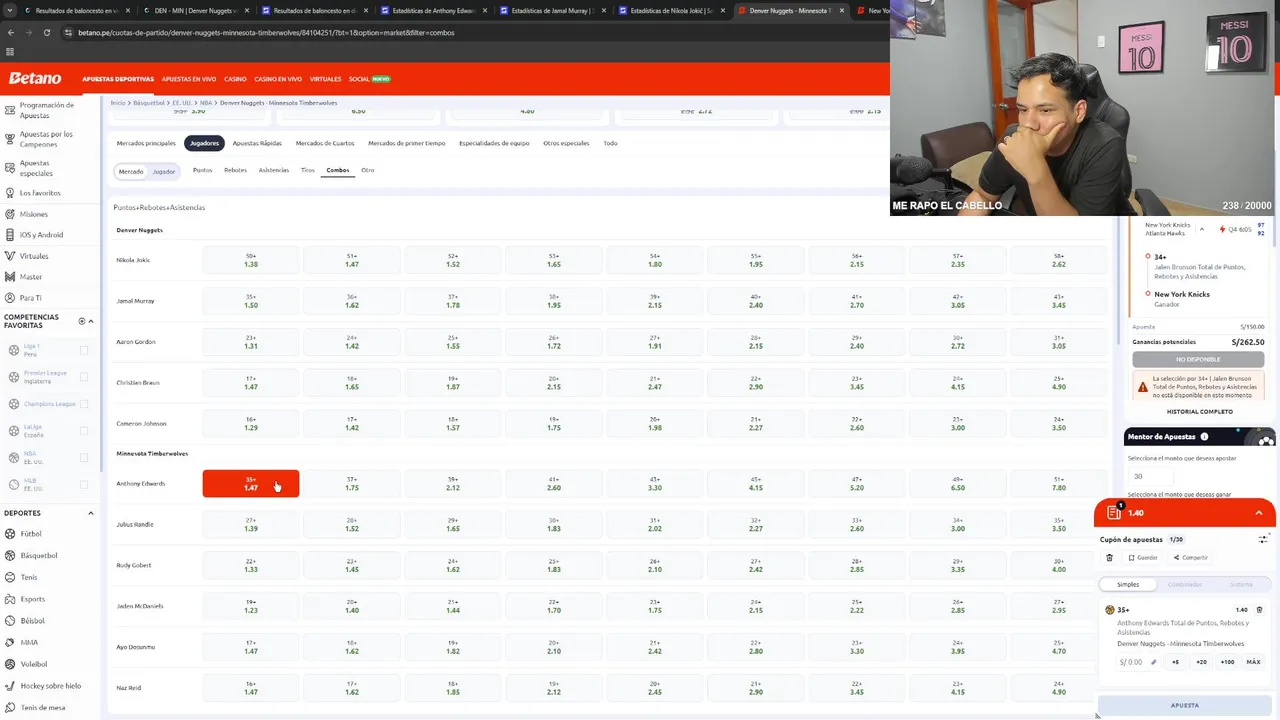The image size is (1280, 720).
Task: Open Los favoritos in the sidebar
Action: click(40, 193)
